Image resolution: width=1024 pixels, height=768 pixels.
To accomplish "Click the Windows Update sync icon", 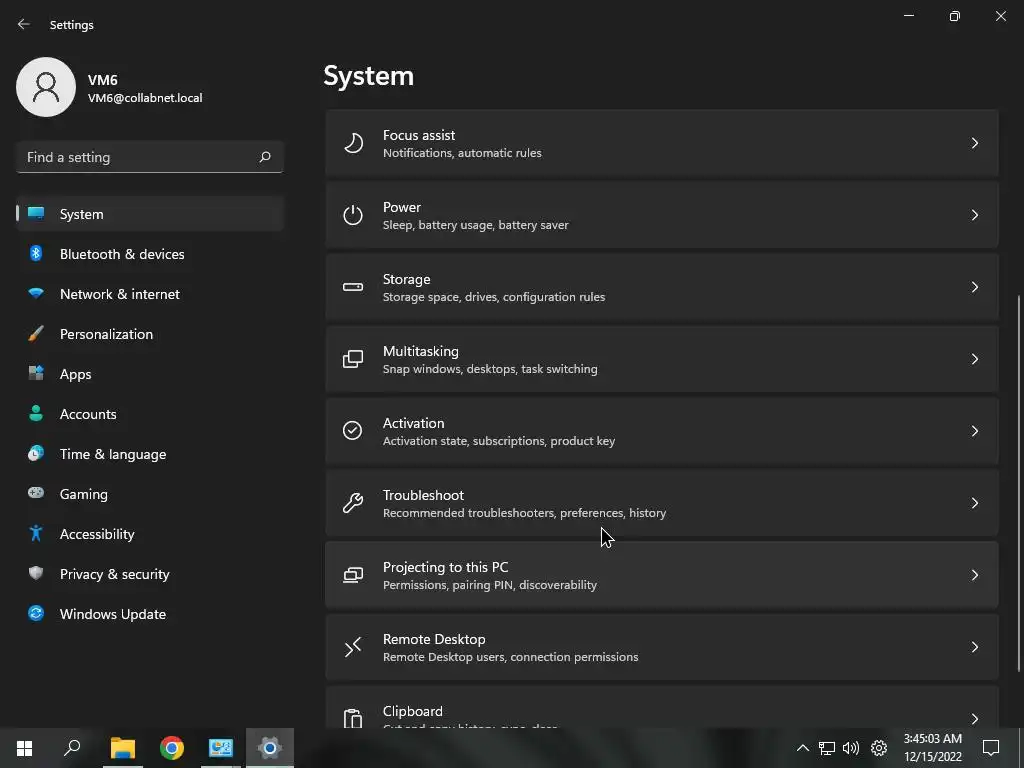I will pos(36,613).
